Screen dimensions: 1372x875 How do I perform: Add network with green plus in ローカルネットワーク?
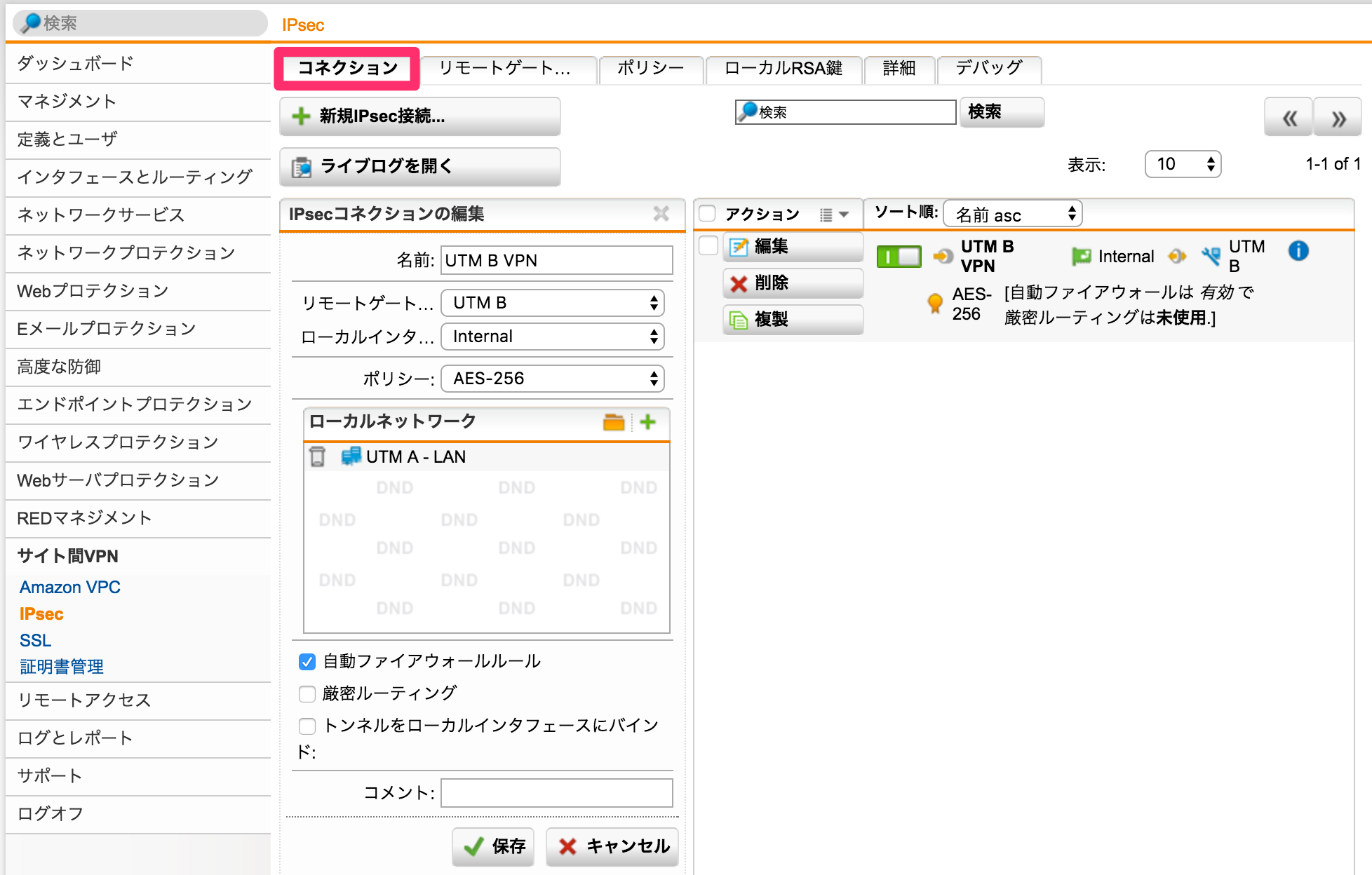click(x=648, y=422)
